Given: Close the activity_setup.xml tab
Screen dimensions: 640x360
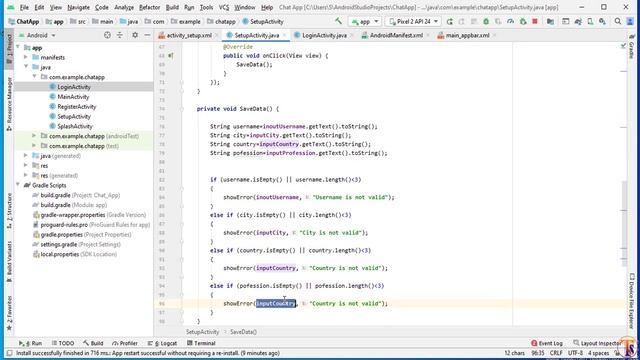Looking at the screenshot, I should click(217, 36).
